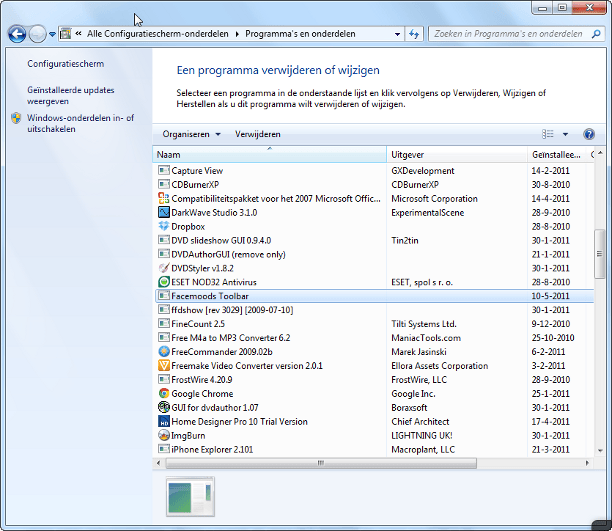Click the horizontal scrollbar thumb
Viewport: 612px width, 531px height.
point(321,463)
